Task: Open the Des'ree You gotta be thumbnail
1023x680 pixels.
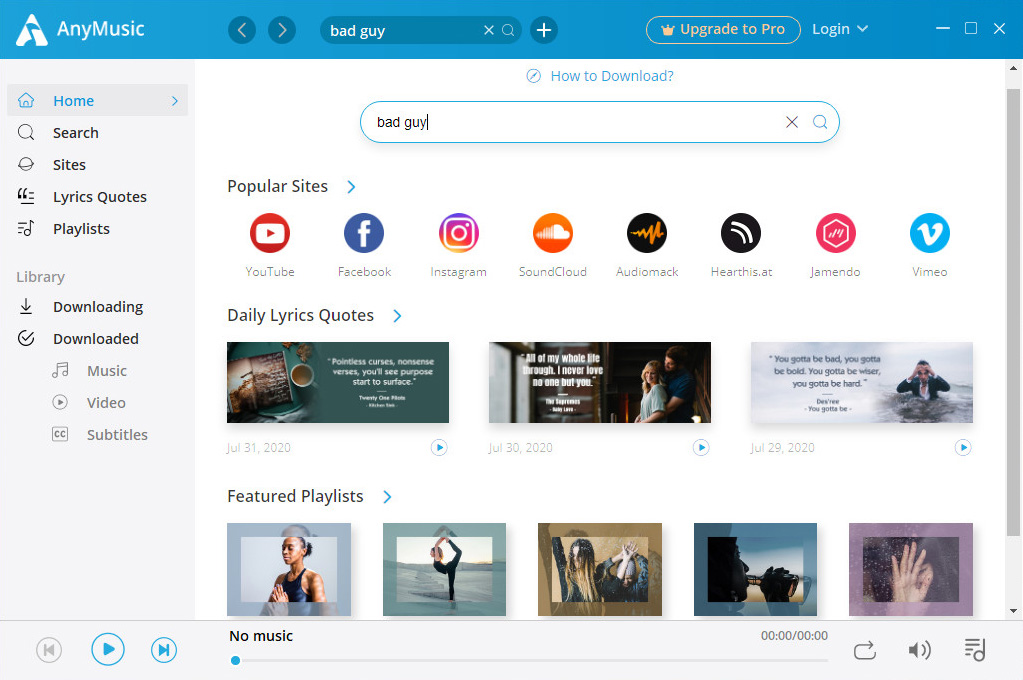Action: click(x=862, y=382)
